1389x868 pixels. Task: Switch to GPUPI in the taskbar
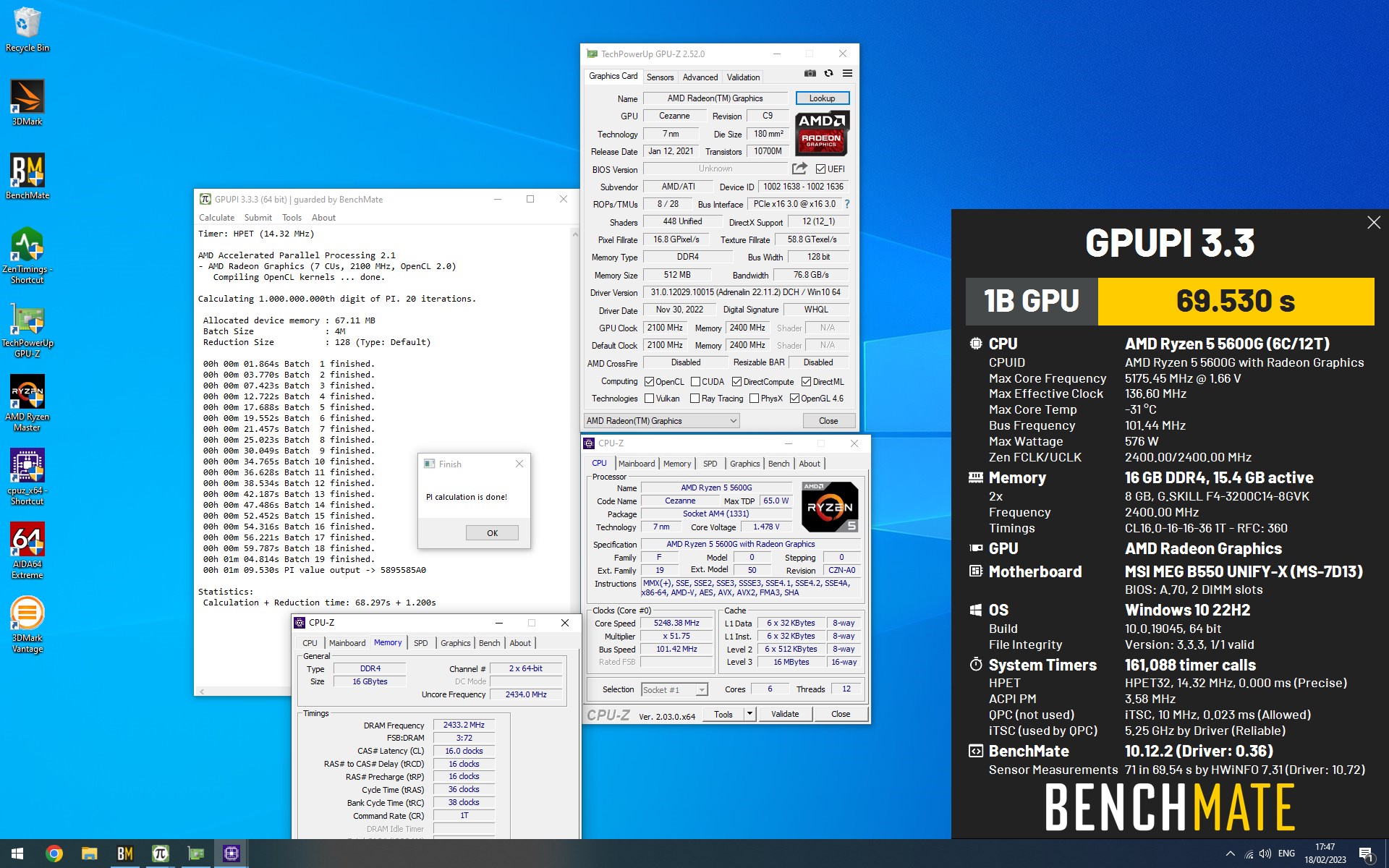pyautogui.click(x=160, y=854)
